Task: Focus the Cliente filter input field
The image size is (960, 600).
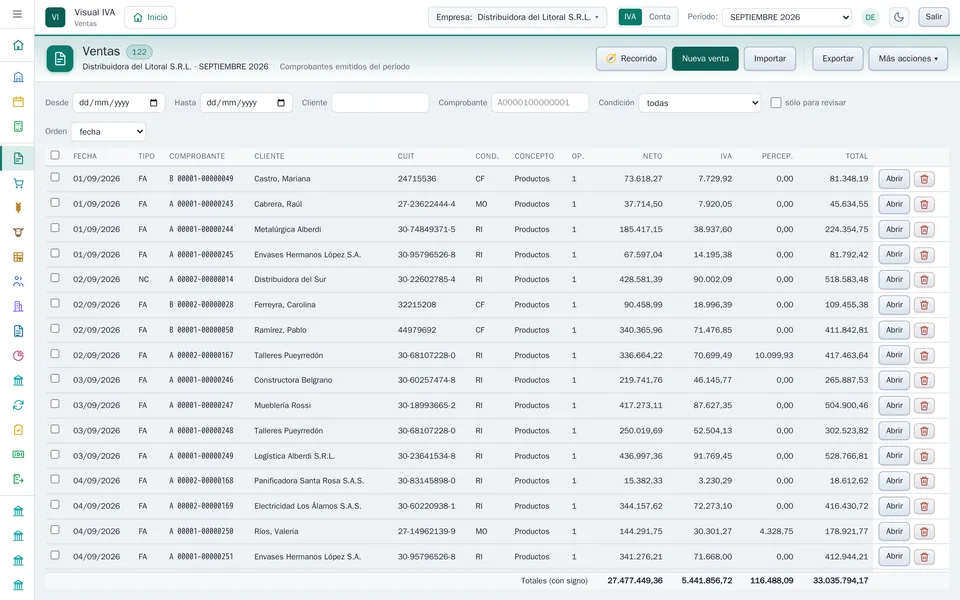Action: point(380,103)
